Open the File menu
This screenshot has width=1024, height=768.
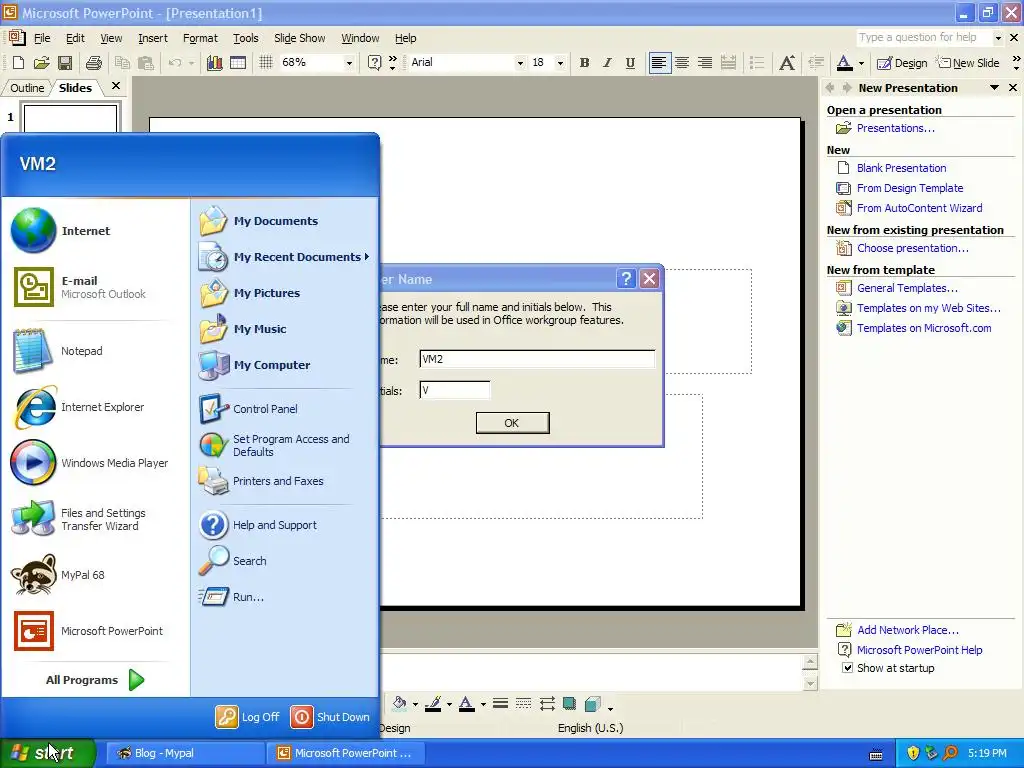pyautogui.click(x=42, y=38)
